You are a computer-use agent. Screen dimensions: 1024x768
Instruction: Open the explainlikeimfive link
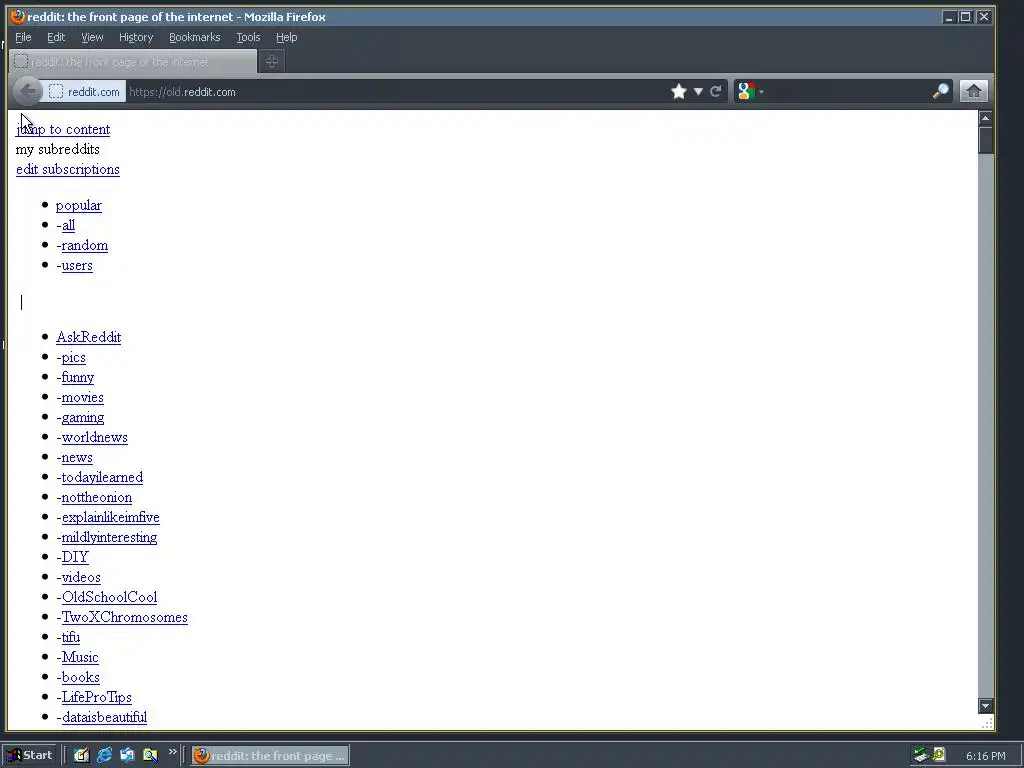(x=110, y=517)
